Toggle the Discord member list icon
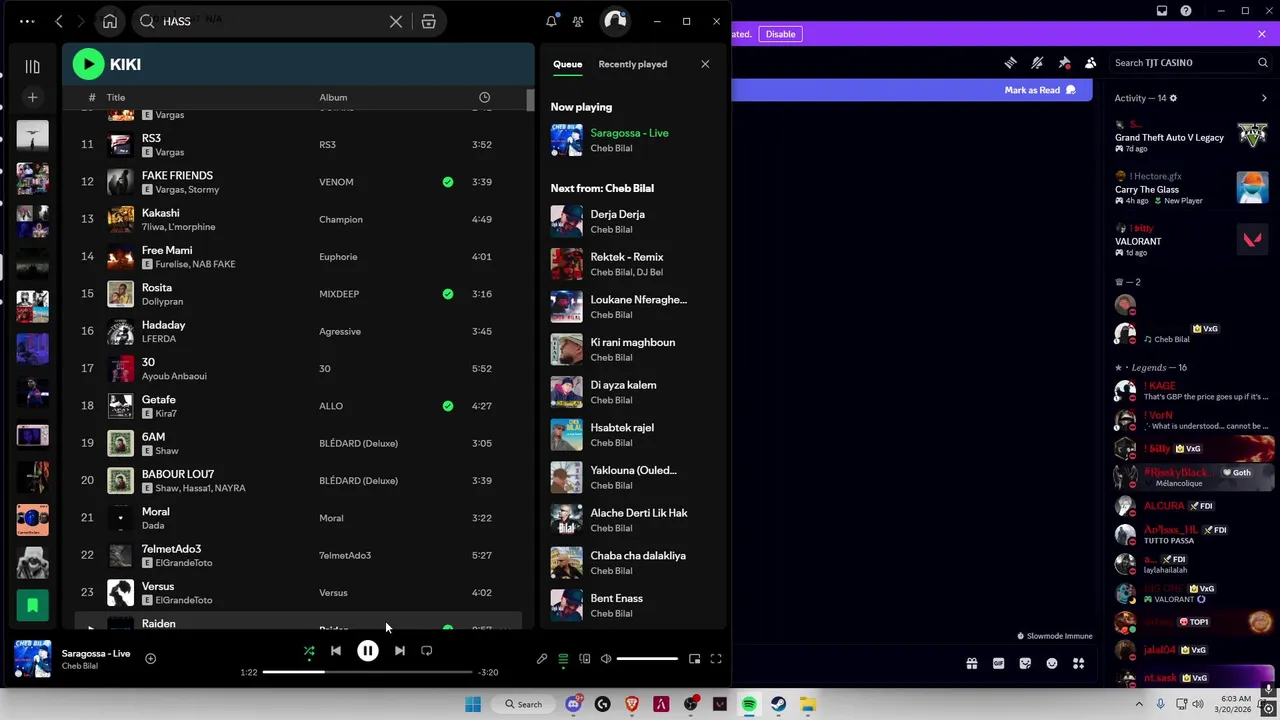Image resolution: width=1280 pixels, height=720 pixels. coord(1090,62)
